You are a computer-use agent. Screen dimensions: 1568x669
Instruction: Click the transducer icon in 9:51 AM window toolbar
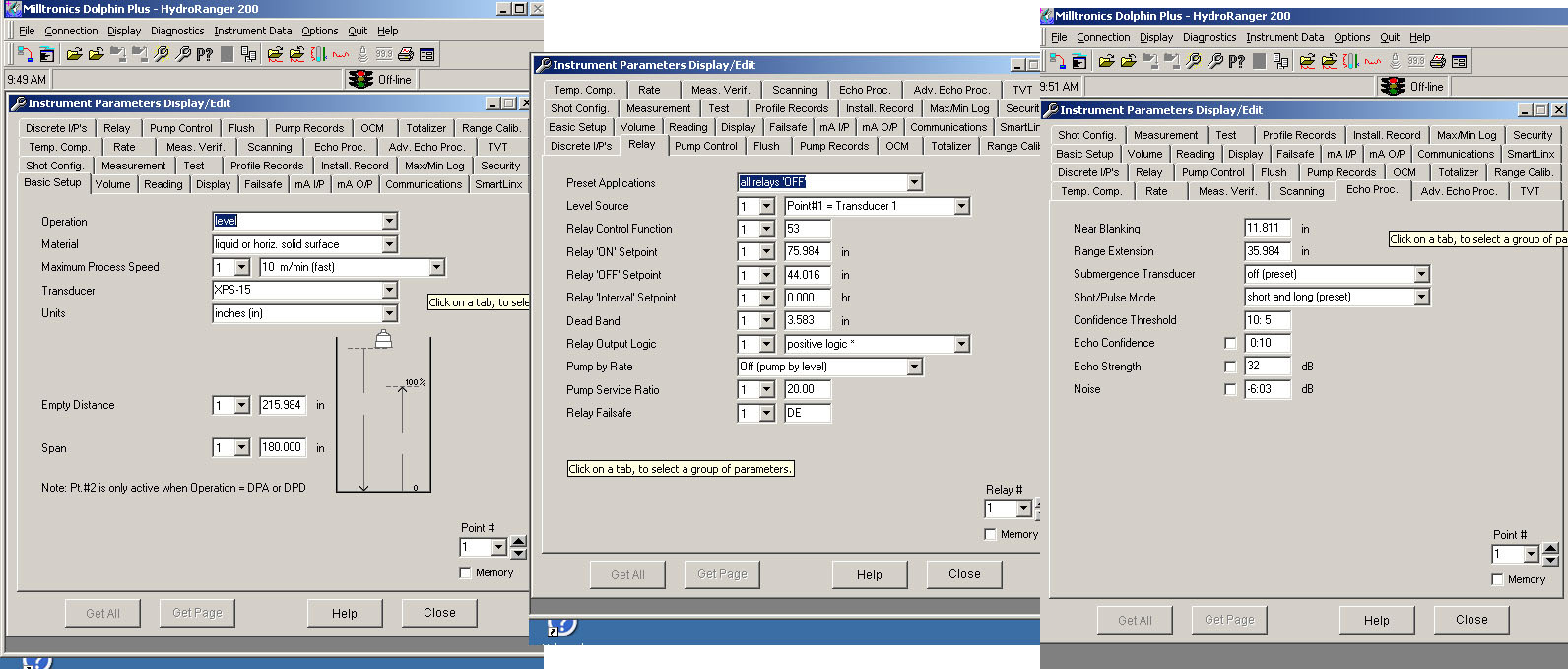pyautogui.click(x=1395, y=61)
